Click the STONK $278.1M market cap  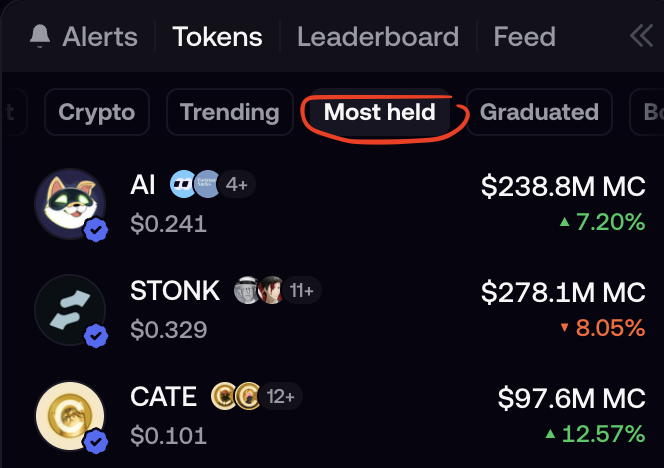[563, 292]
